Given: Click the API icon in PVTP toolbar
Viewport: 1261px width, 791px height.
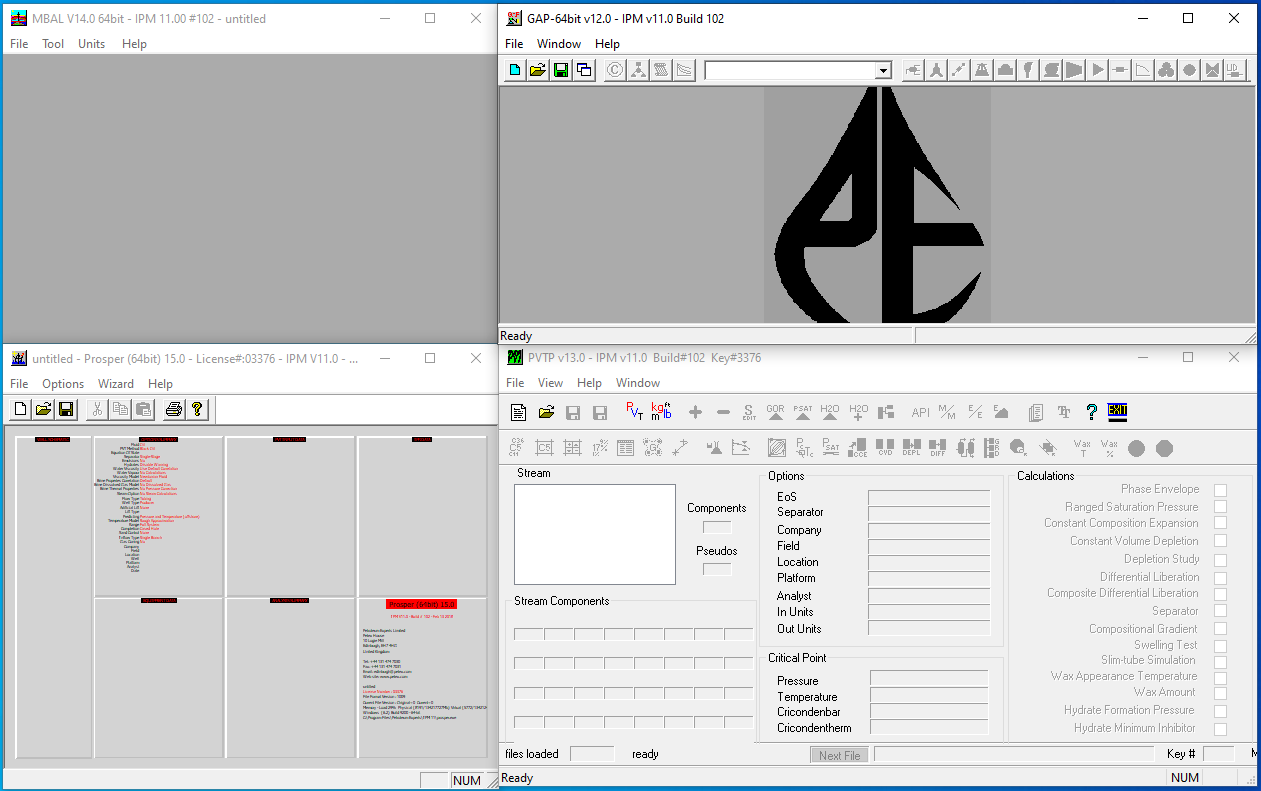Looking at the screenshot, I should tap(921, 412).
